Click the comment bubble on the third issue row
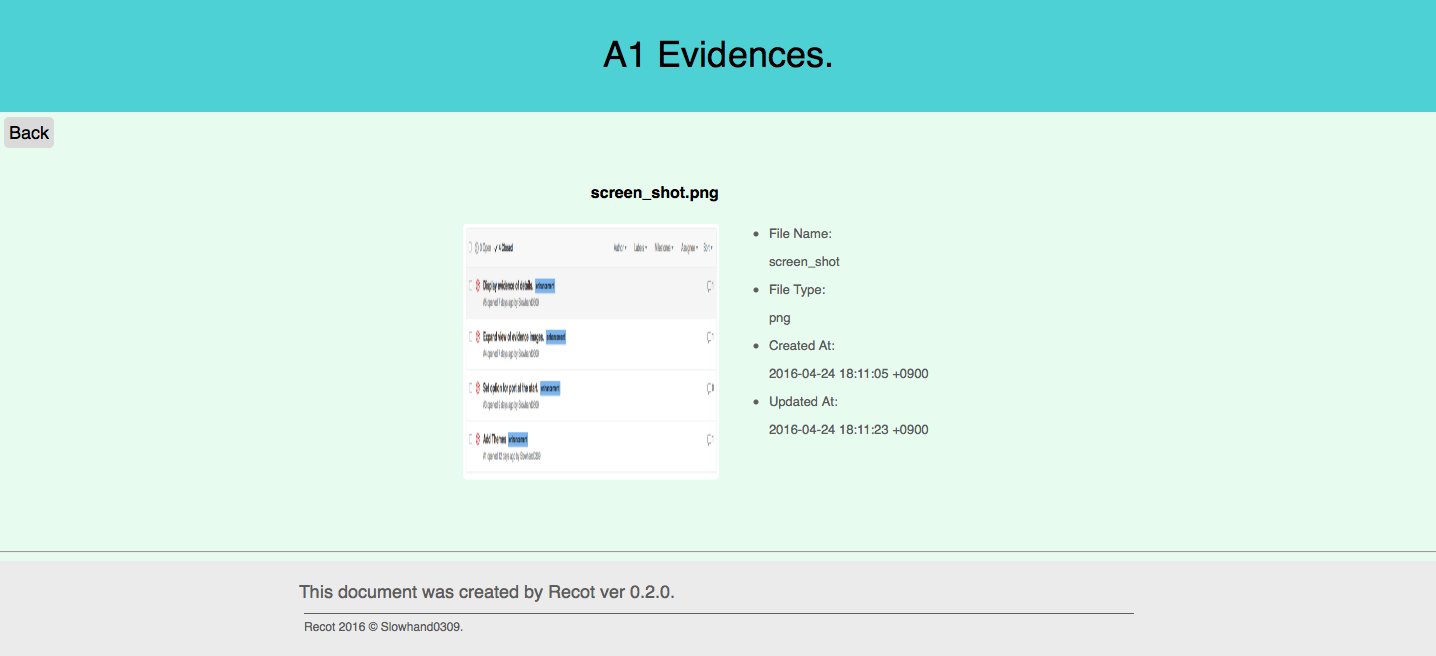The width and height of the screenshot is (1436, 656). 710,388
